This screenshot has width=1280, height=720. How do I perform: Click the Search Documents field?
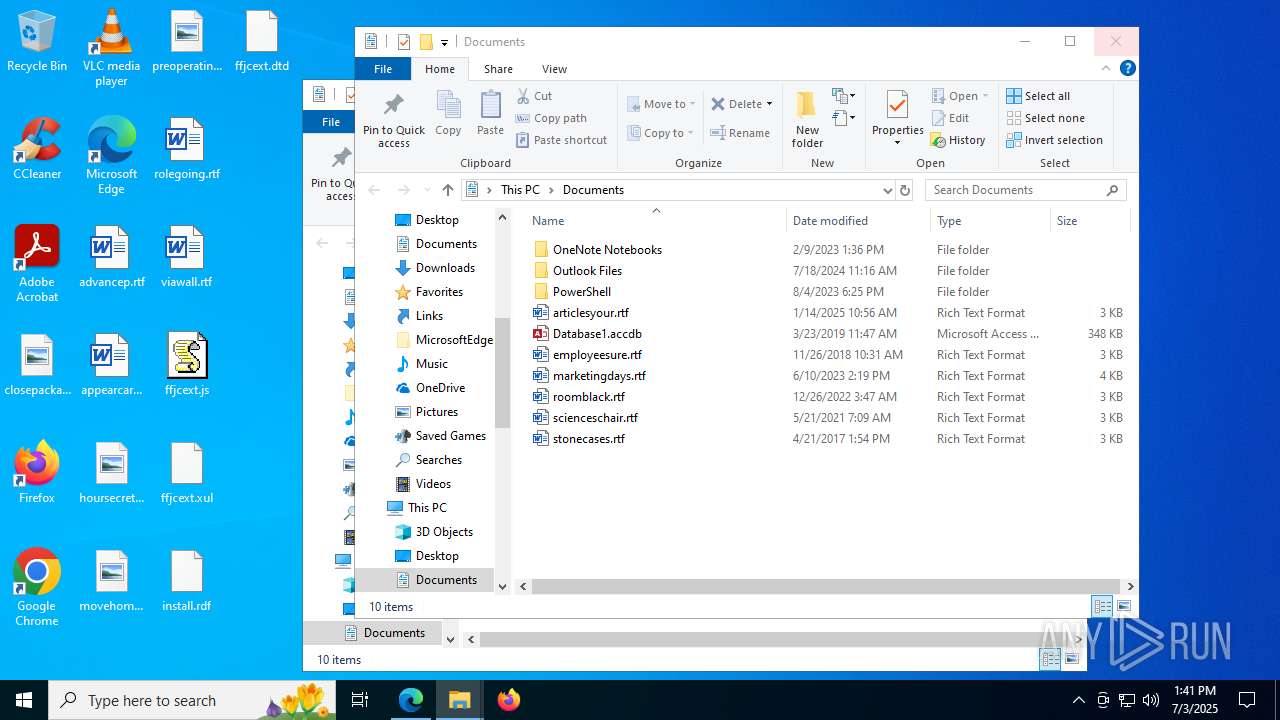(1025, 190)
